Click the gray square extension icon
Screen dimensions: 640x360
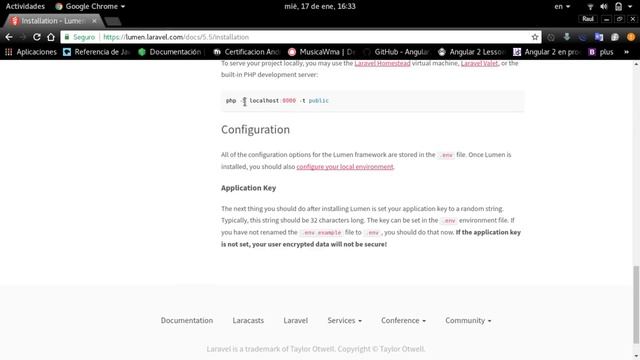[615, 37]
